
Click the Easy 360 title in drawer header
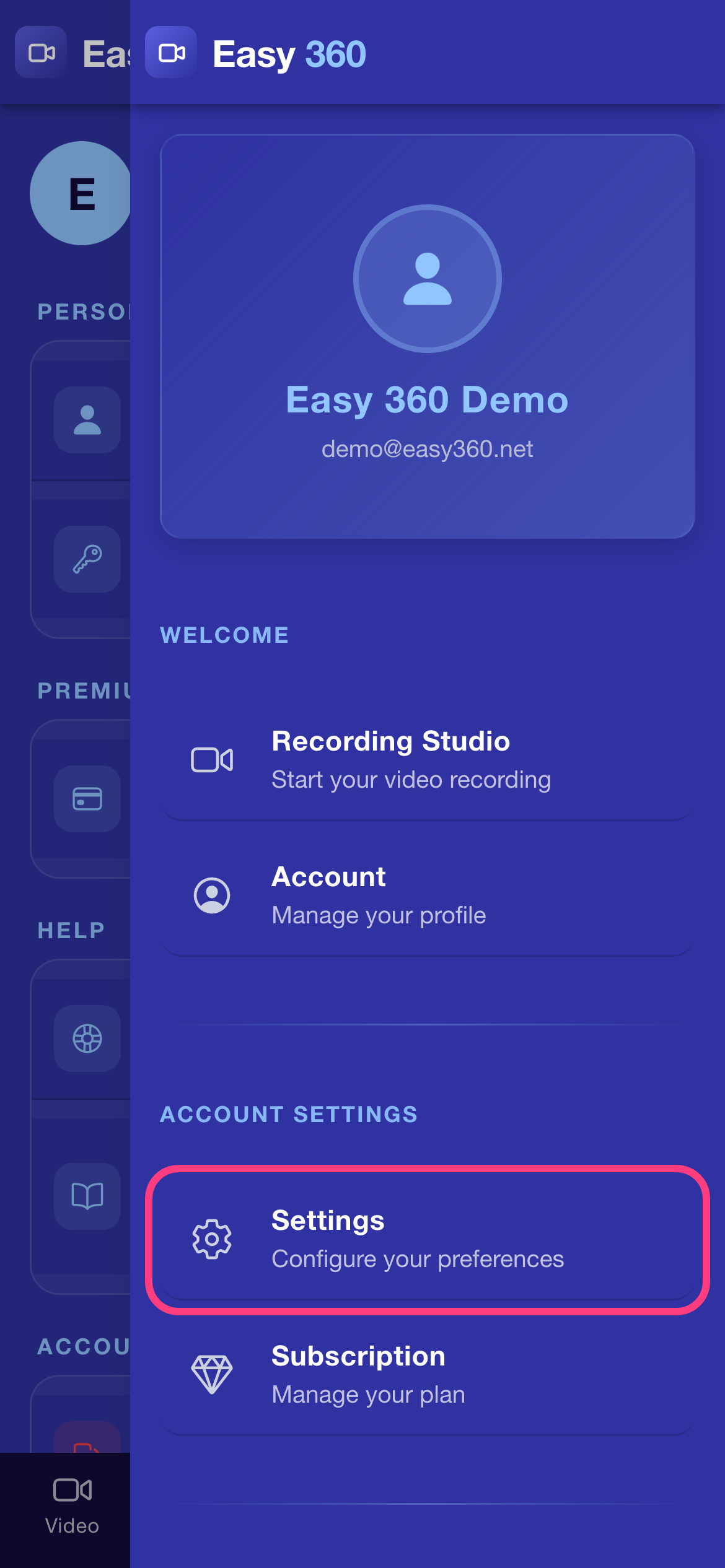(x=289, y=54)
